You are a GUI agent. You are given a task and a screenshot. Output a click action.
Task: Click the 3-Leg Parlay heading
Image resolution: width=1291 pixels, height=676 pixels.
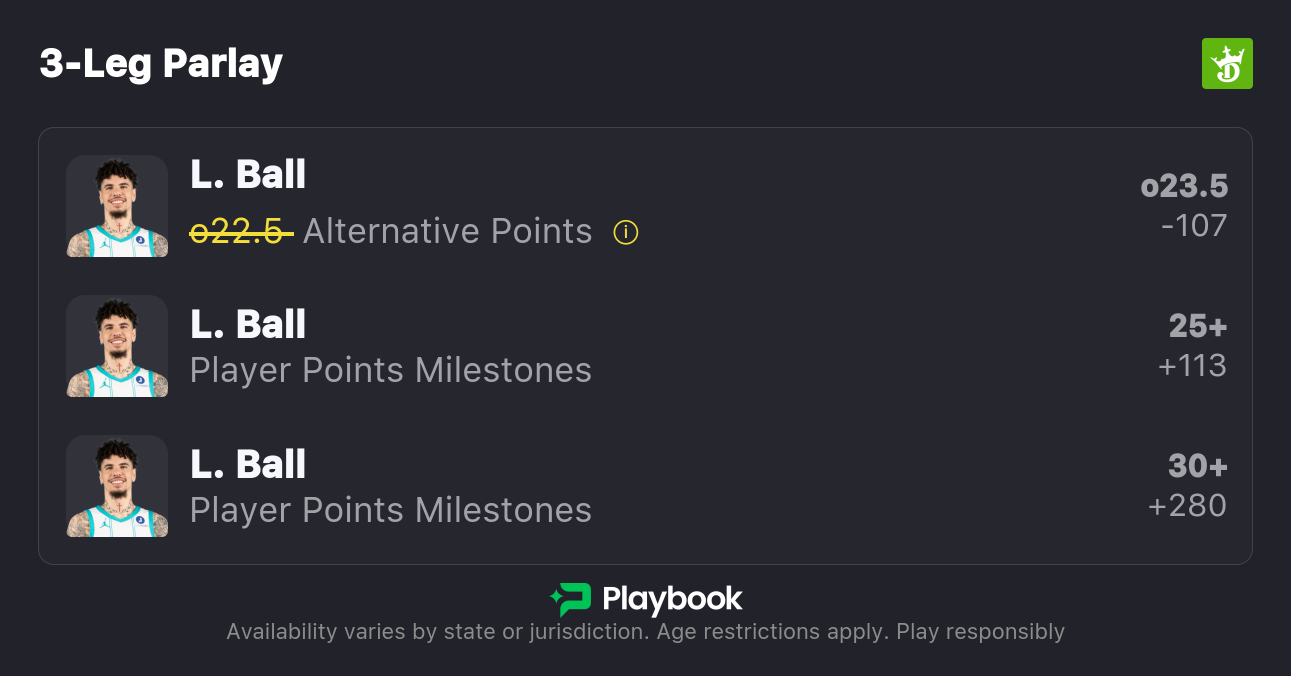pyautogui.click(x=161, y=64)
